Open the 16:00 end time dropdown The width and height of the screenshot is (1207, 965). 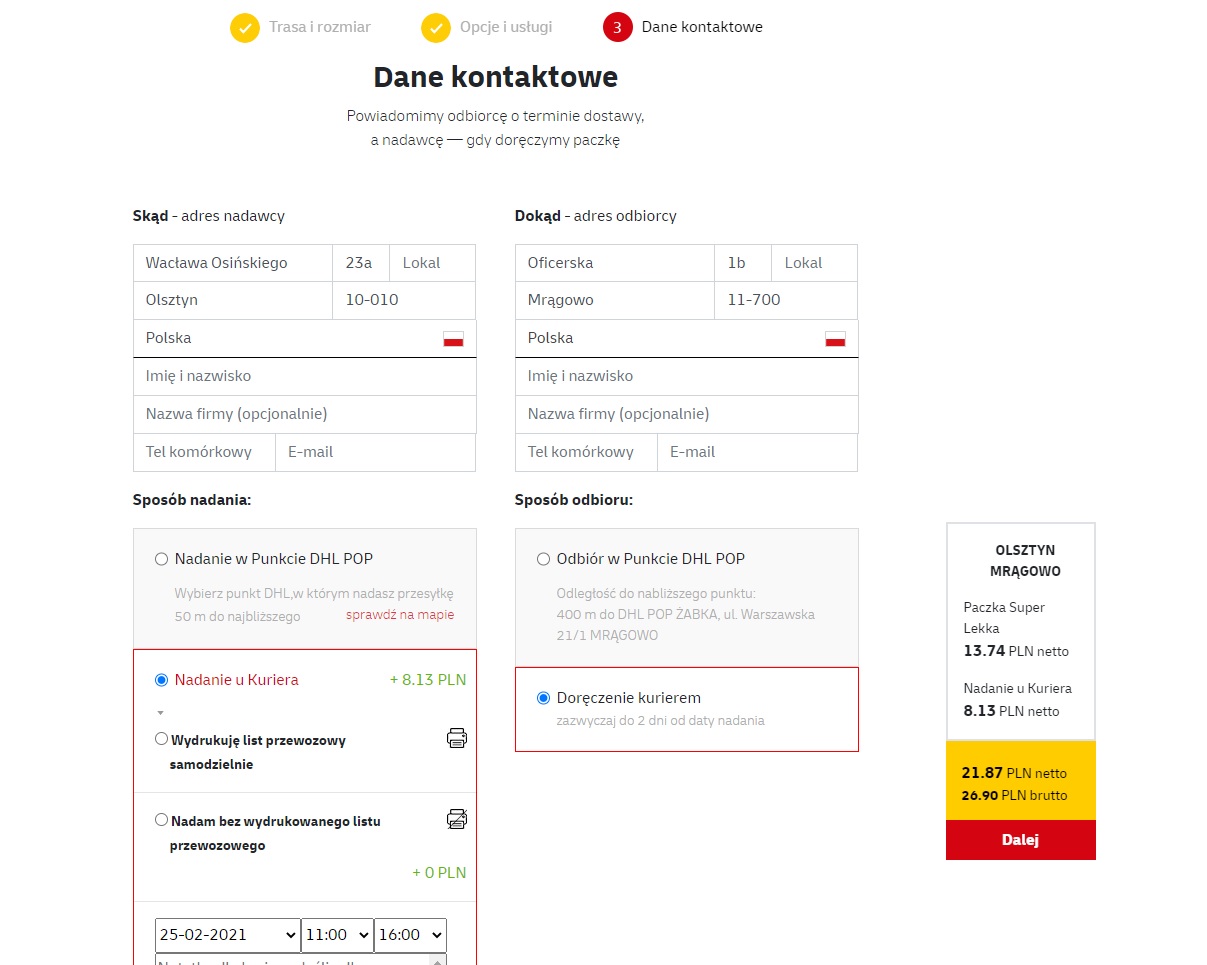[410, 935]
